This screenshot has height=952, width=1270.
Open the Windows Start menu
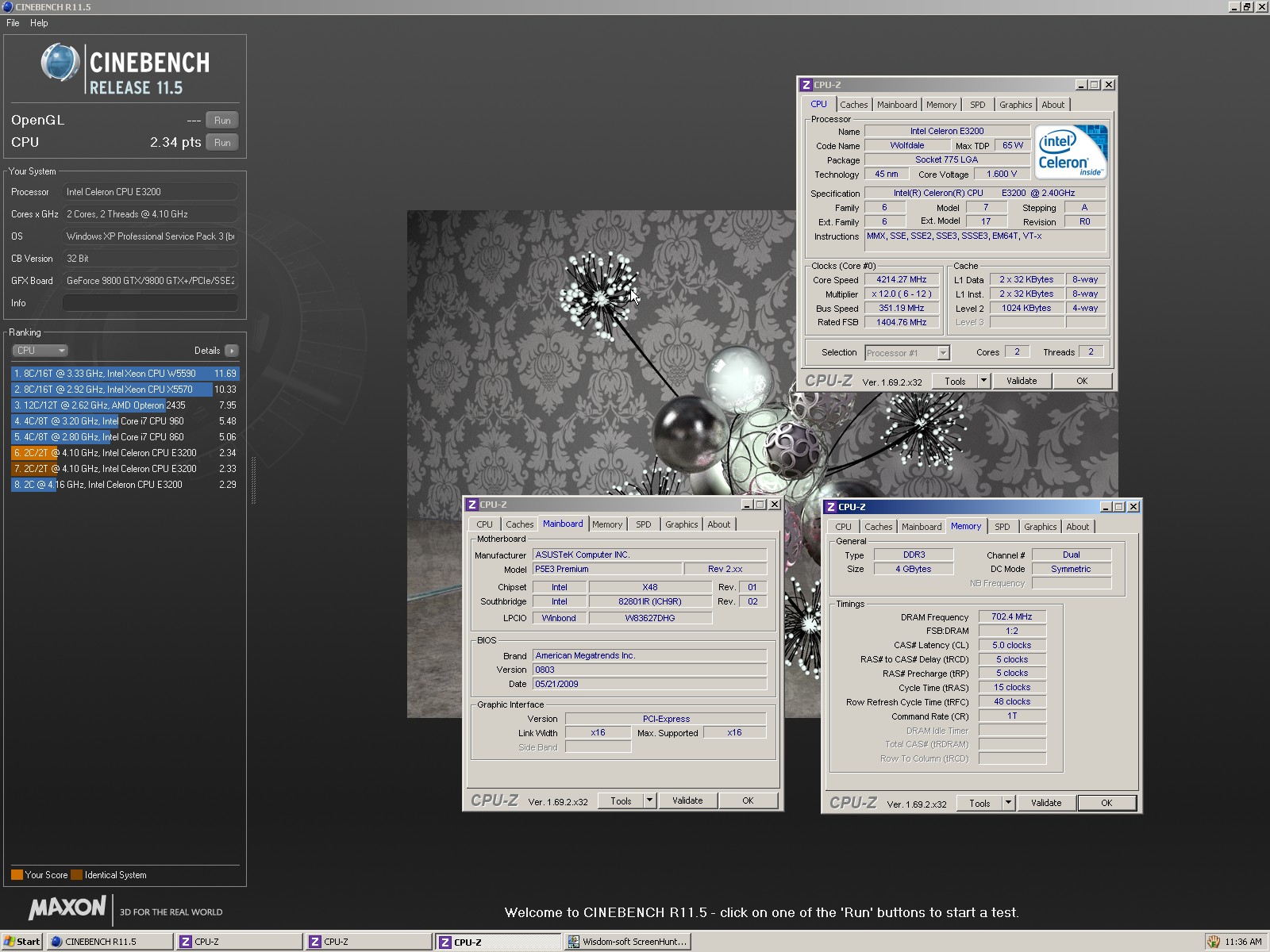click(21, 942)
